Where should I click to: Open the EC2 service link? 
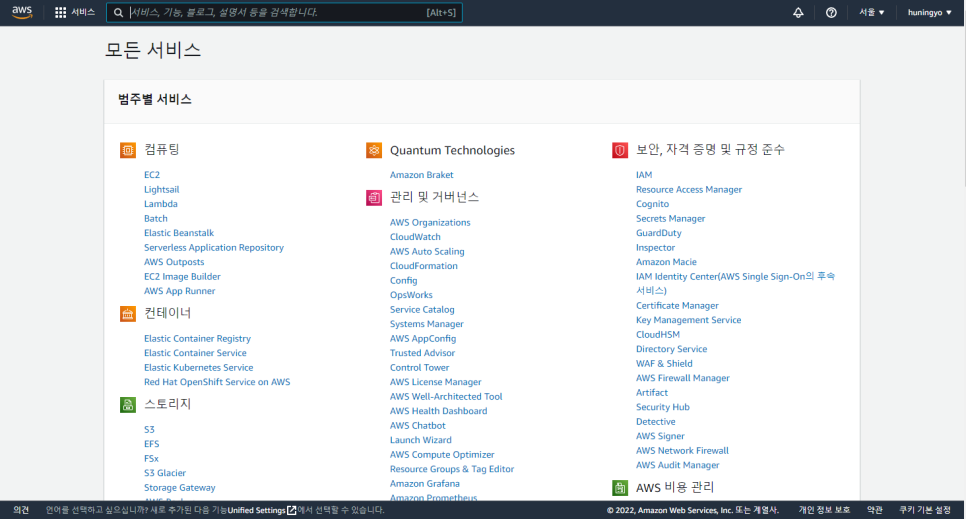(x=152, y=175)
